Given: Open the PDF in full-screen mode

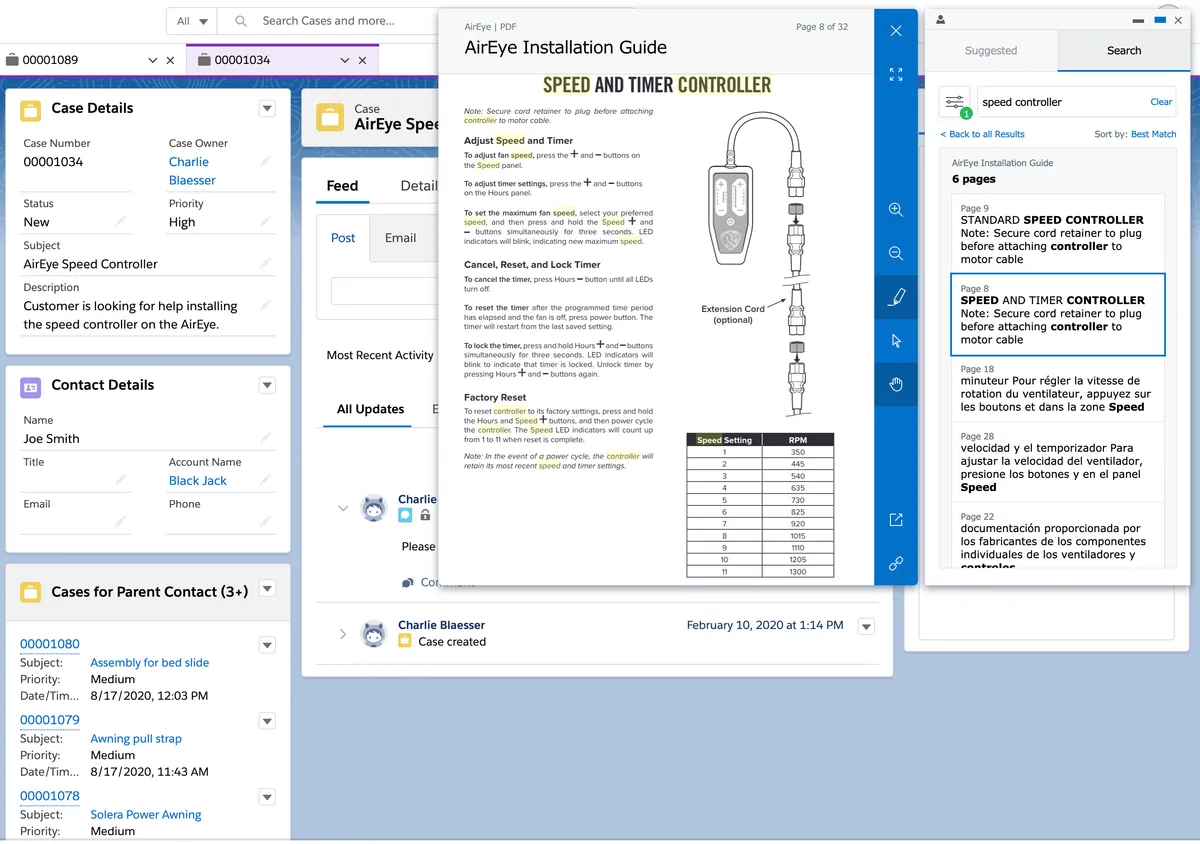Looking at the screenshot, I should point(896,74).
